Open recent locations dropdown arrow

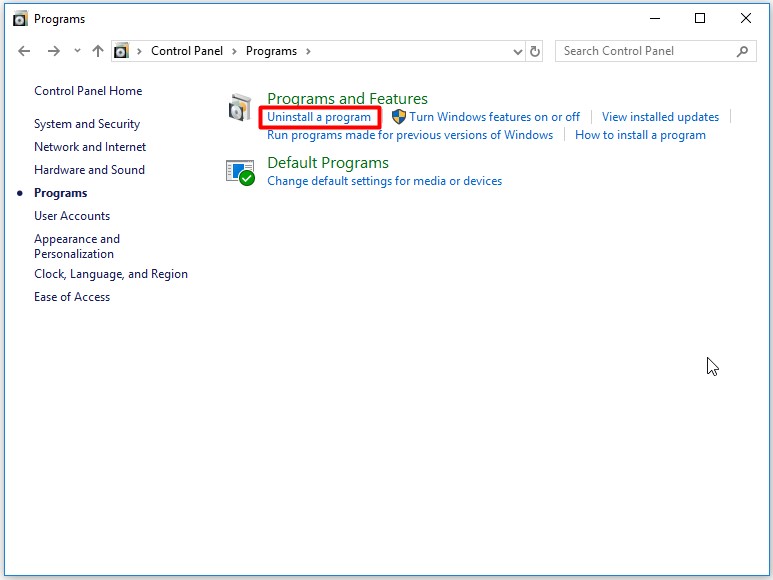click(77, 50)
